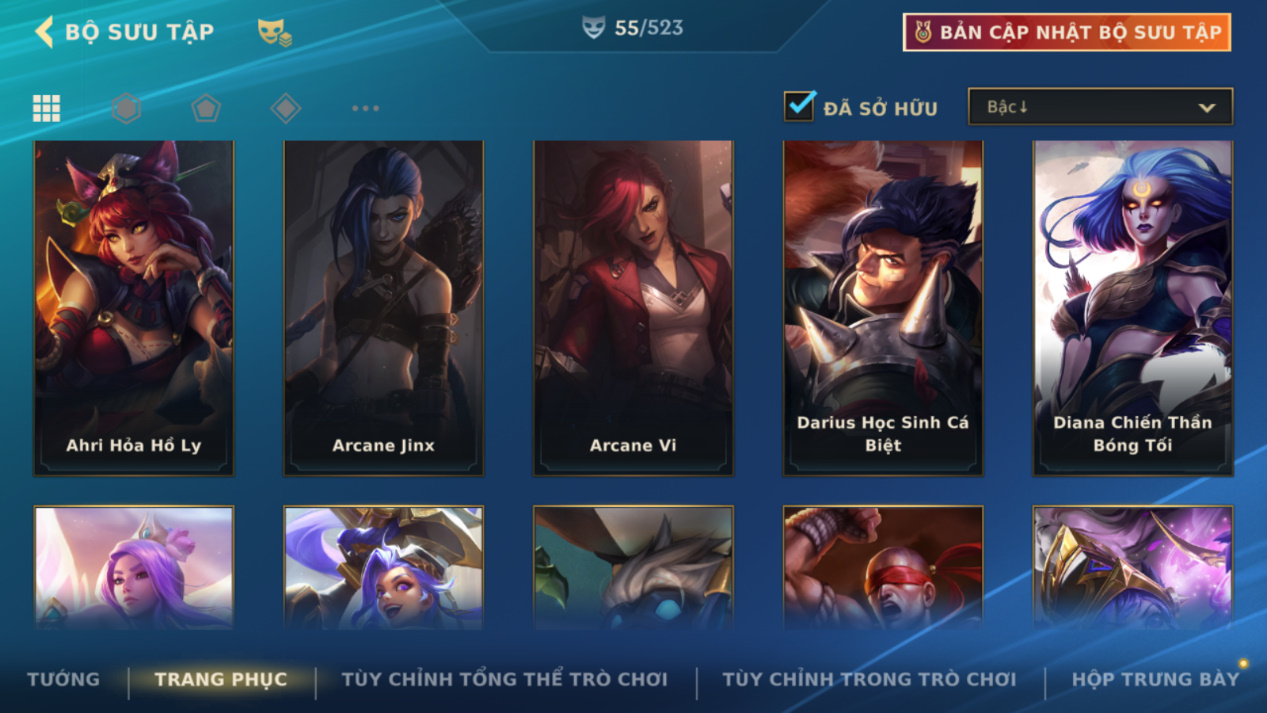Go back using the arrow beside Bộ Sưu Tập
1267x713 pixels.
point(43,32)
